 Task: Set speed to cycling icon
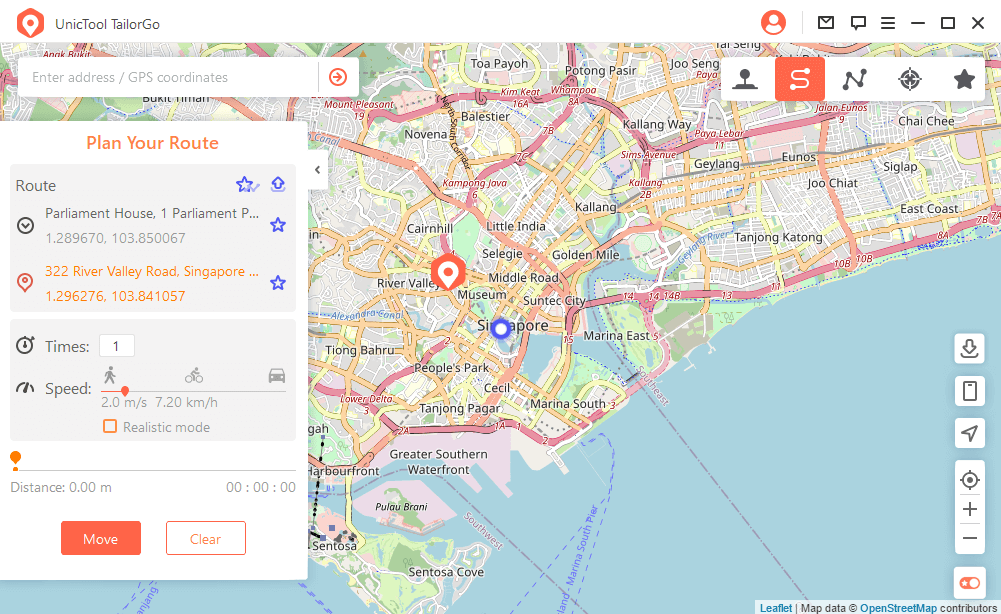click(194, 375)
